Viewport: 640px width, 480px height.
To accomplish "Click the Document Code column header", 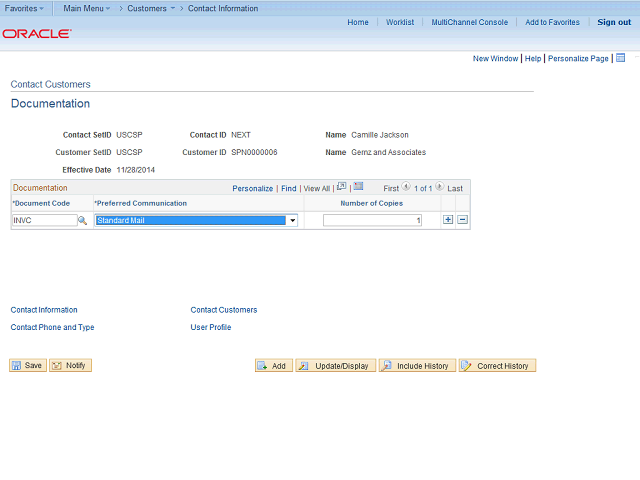I will pos(41,203).
